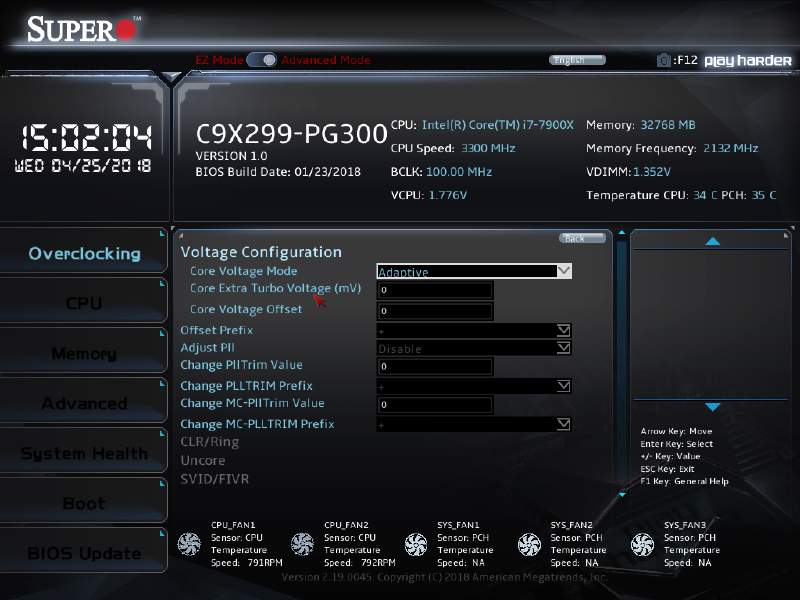The height and width of the screenshot is (600, 800).
Task: Click the Change PllTrim Value field
Action: point(435,366)
